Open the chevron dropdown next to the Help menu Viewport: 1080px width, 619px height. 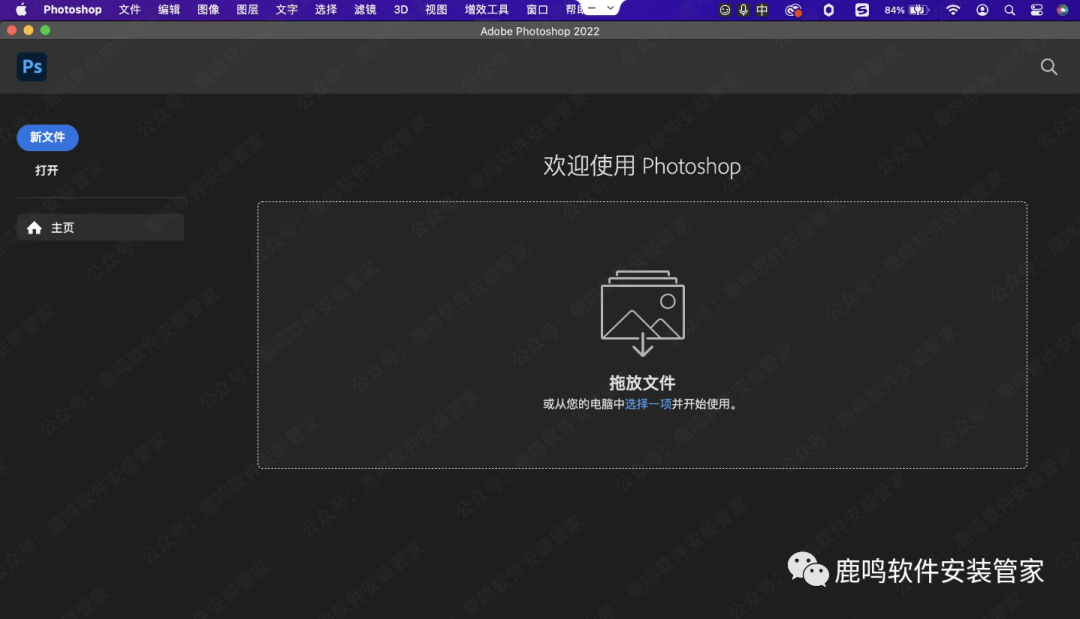pos(610,10)
